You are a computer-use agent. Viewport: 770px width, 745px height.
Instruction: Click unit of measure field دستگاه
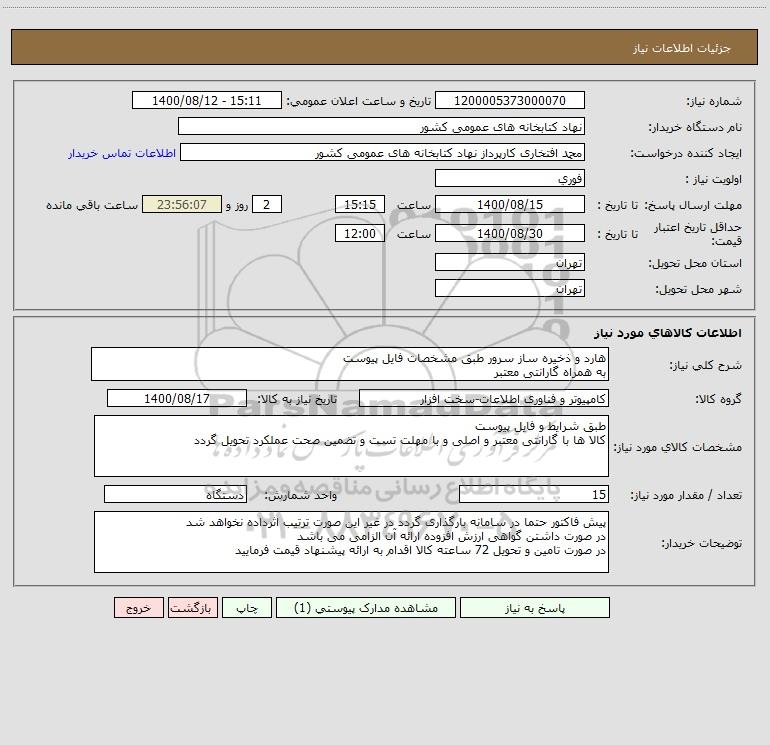[x=175, y=495]
